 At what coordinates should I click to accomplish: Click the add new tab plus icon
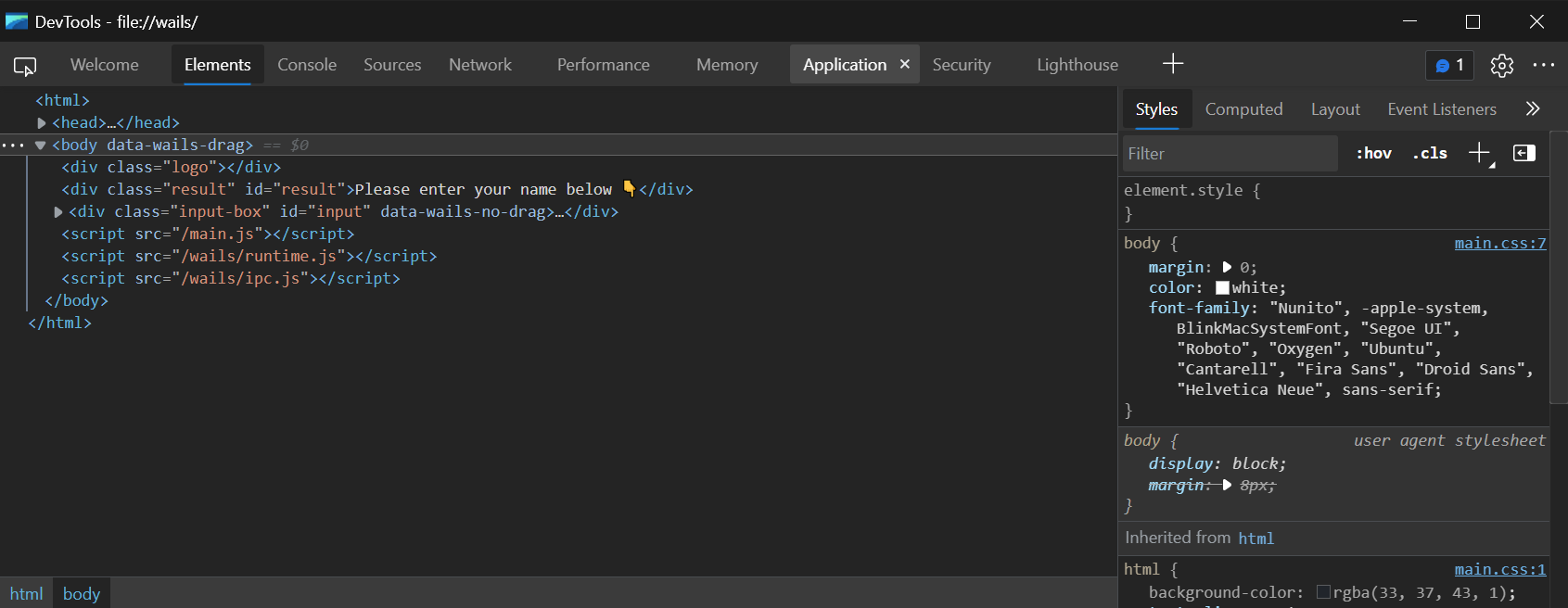tap(1173, 64)
